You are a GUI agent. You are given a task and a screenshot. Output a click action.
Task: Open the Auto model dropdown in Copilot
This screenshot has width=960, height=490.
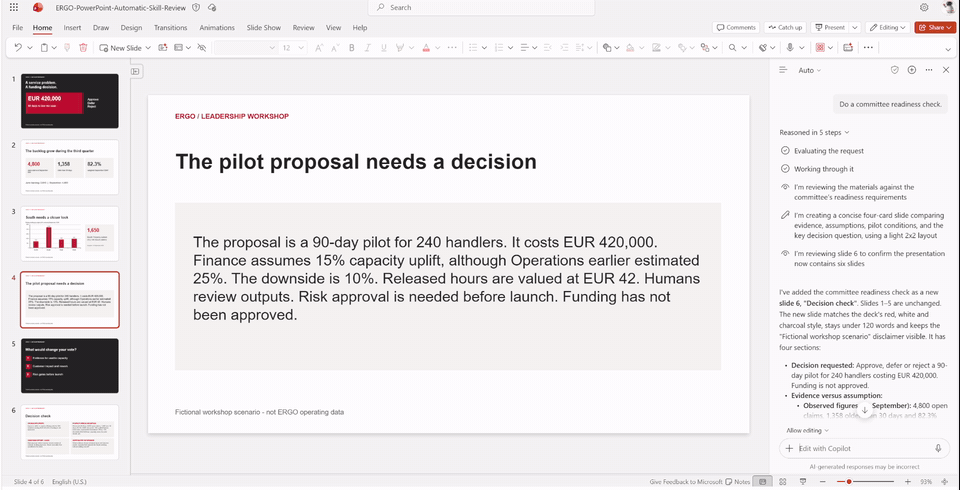[x=809, y=70]
